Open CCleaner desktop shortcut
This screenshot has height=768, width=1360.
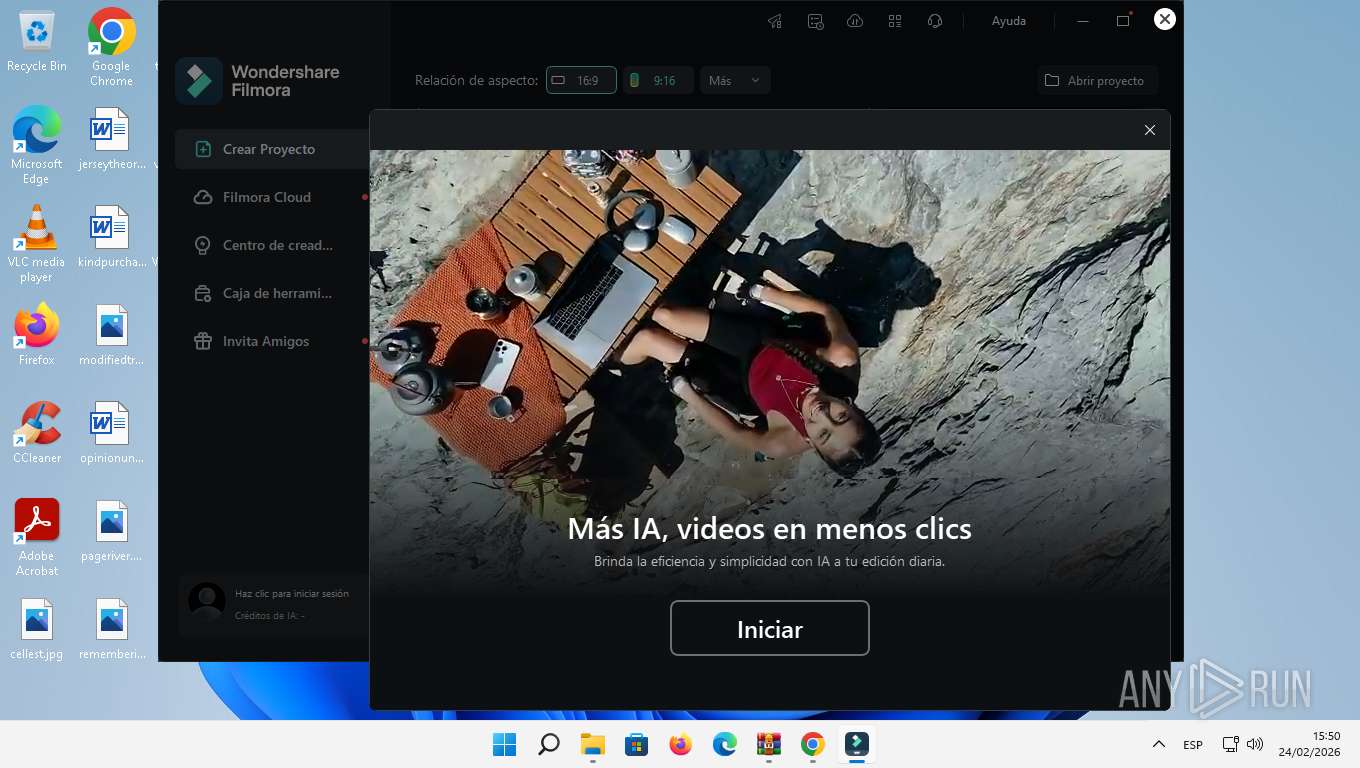tap(37, 433)
